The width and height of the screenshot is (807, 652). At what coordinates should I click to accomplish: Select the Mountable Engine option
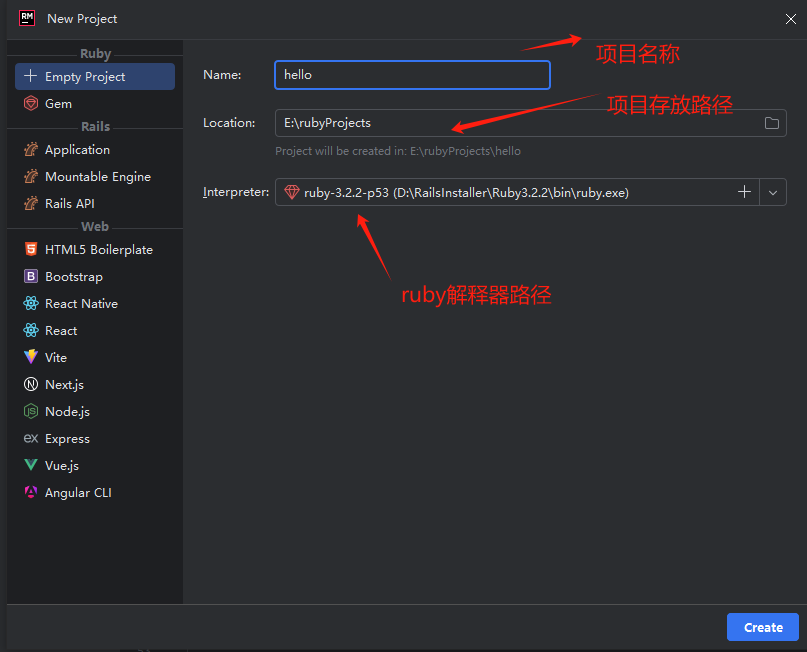[95, 175]
